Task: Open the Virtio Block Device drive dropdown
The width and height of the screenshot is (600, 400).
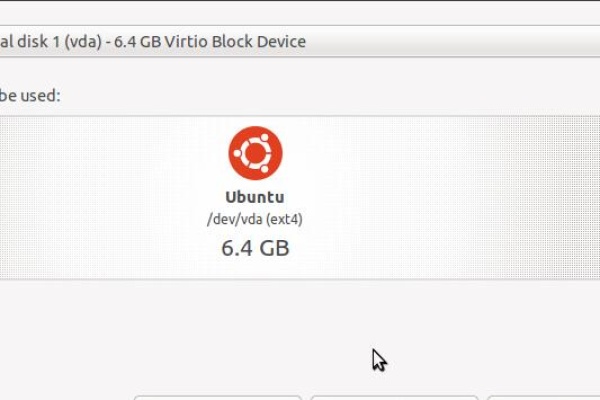Action: pos(300,42)
